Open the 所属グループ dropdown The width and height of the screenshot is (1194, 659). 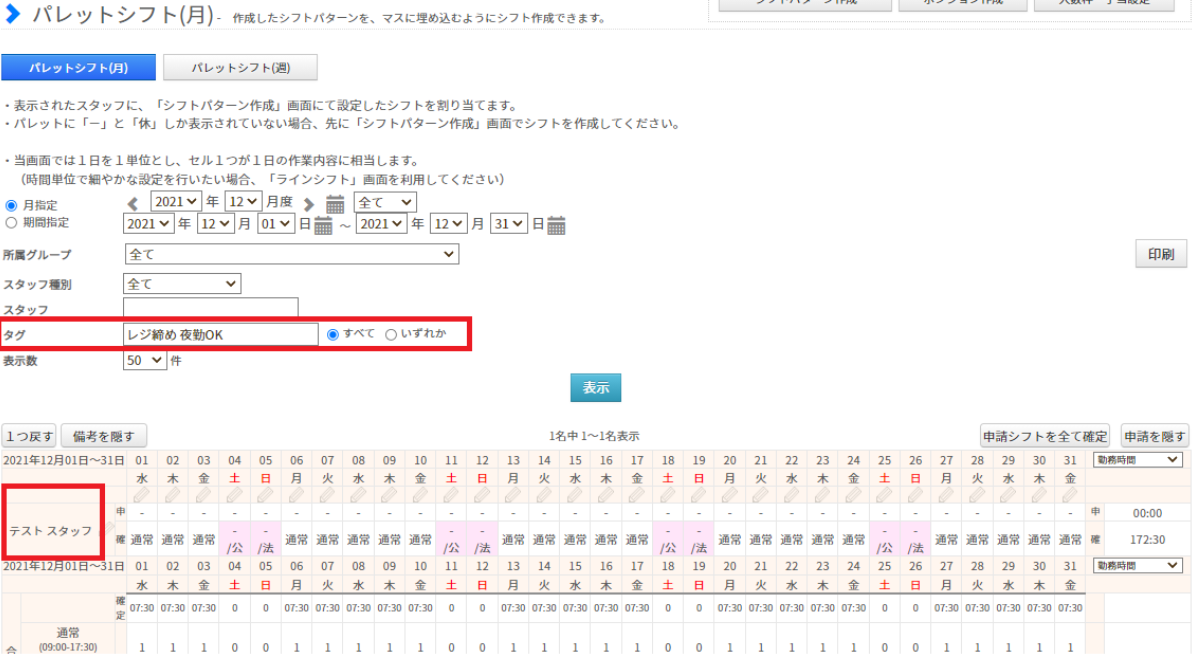(x=291, y=255)
